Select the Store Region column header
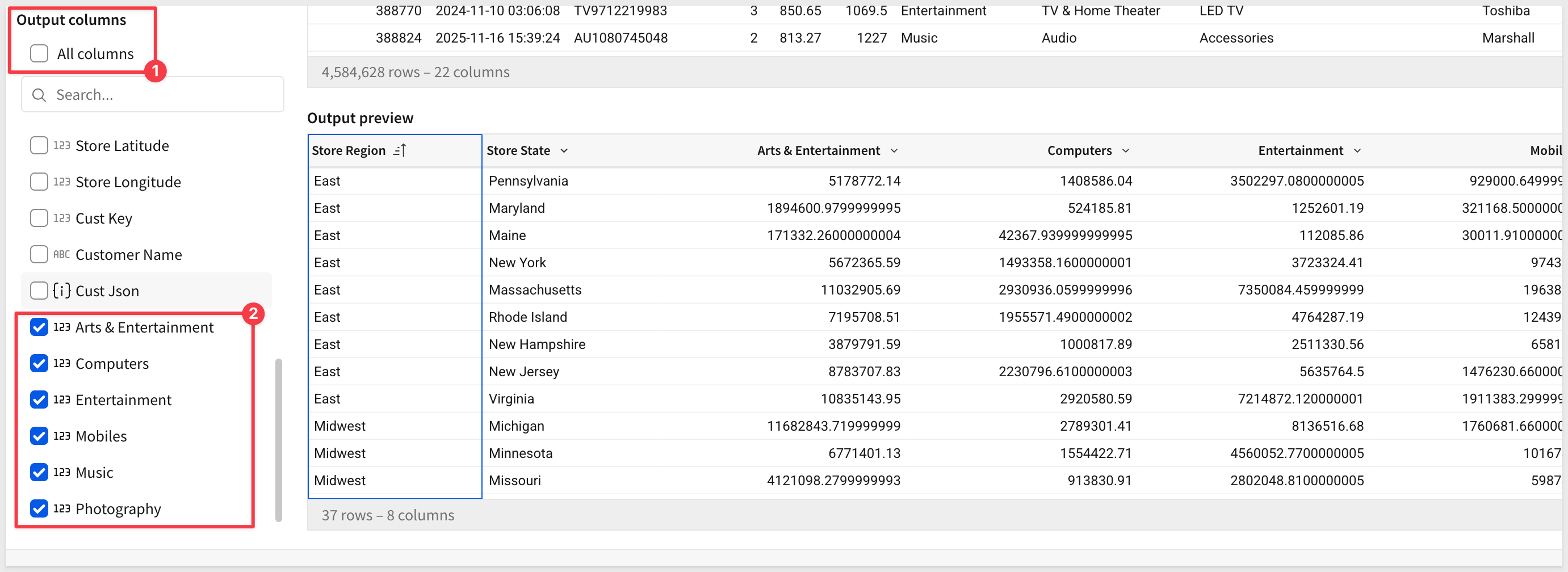 [x=349, y=150]
